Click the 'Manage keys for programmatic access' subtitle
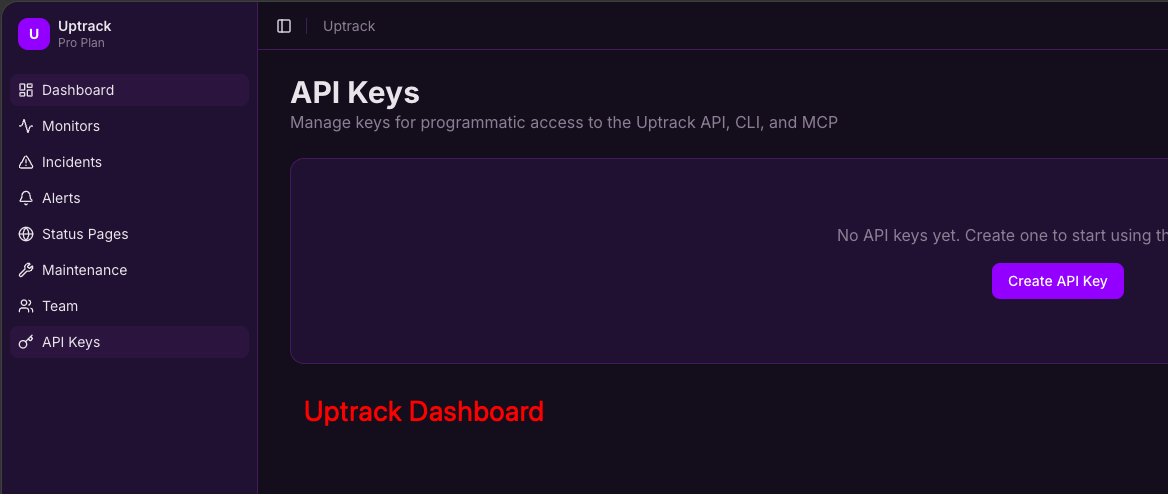This screenshot has width=1168, height=494. 564,123
